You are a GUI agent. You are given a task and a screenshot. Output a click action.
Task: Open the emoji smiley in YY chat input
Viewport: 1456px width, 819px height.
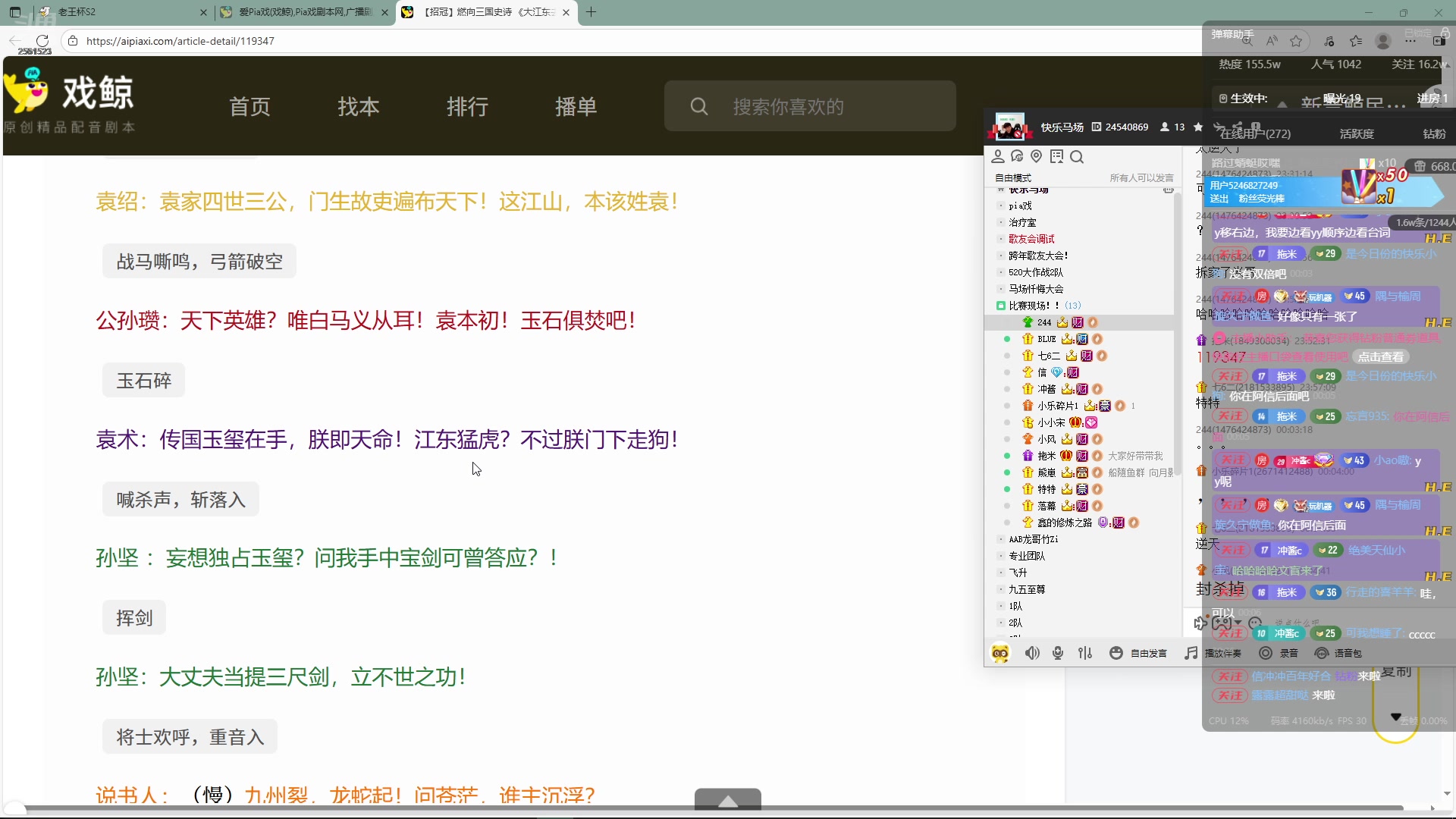point(1255,623)
